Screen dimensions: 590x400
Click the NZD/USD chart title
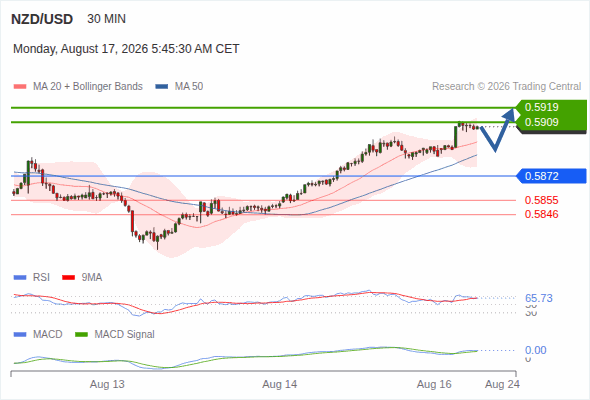[x=42, y=19]
